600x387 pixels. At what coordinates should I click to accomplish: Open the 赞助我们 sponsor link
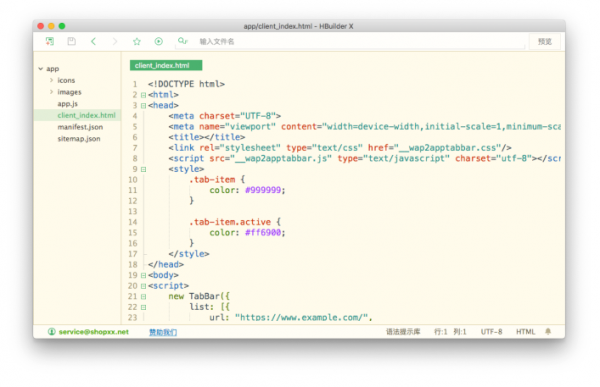pos(163,332)
